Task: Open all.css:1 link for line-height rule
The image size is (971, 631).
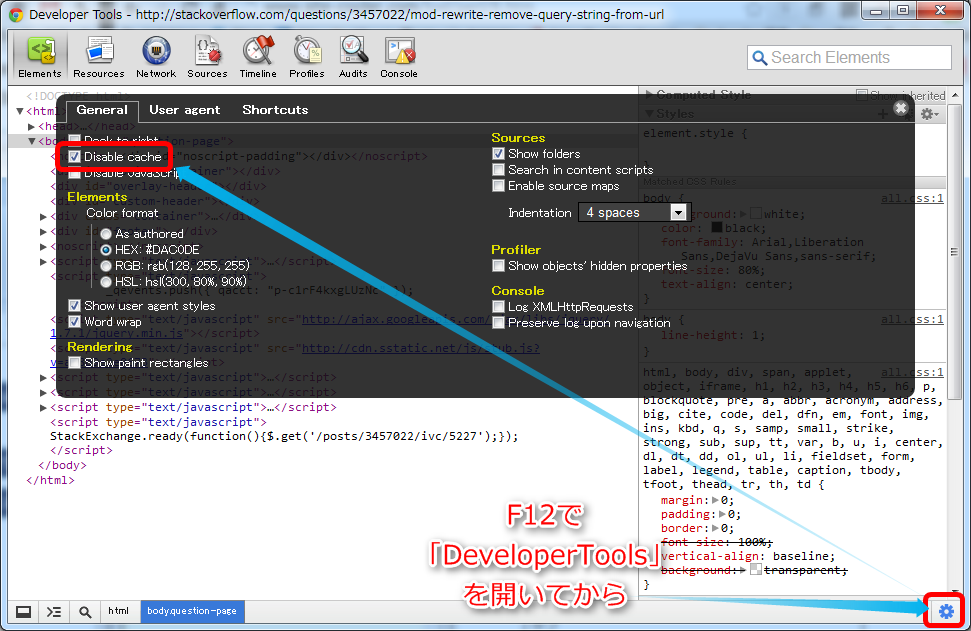Action: click(x=912, y=320)
